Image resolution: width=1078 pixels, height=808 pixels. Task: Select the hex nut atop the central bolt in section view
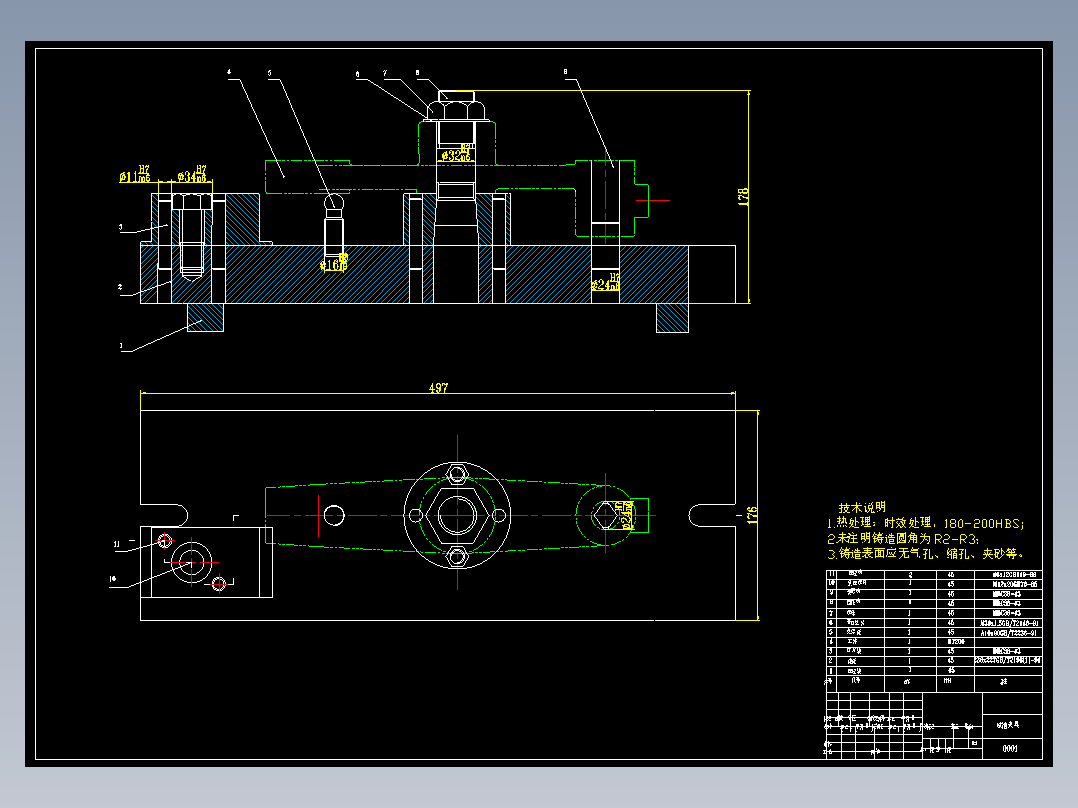pos(456,110)
